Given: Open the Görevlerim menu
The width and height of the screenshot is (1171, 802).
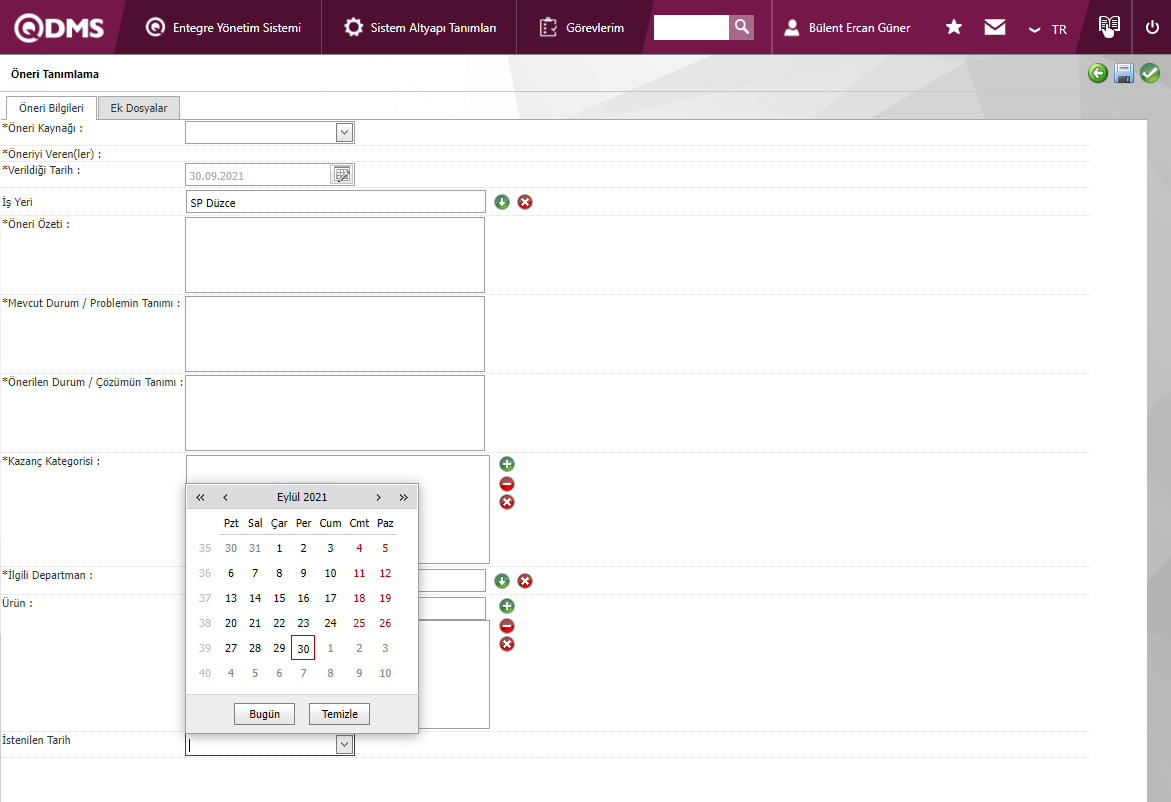Looking at the screenshot, I should (581, 27).
